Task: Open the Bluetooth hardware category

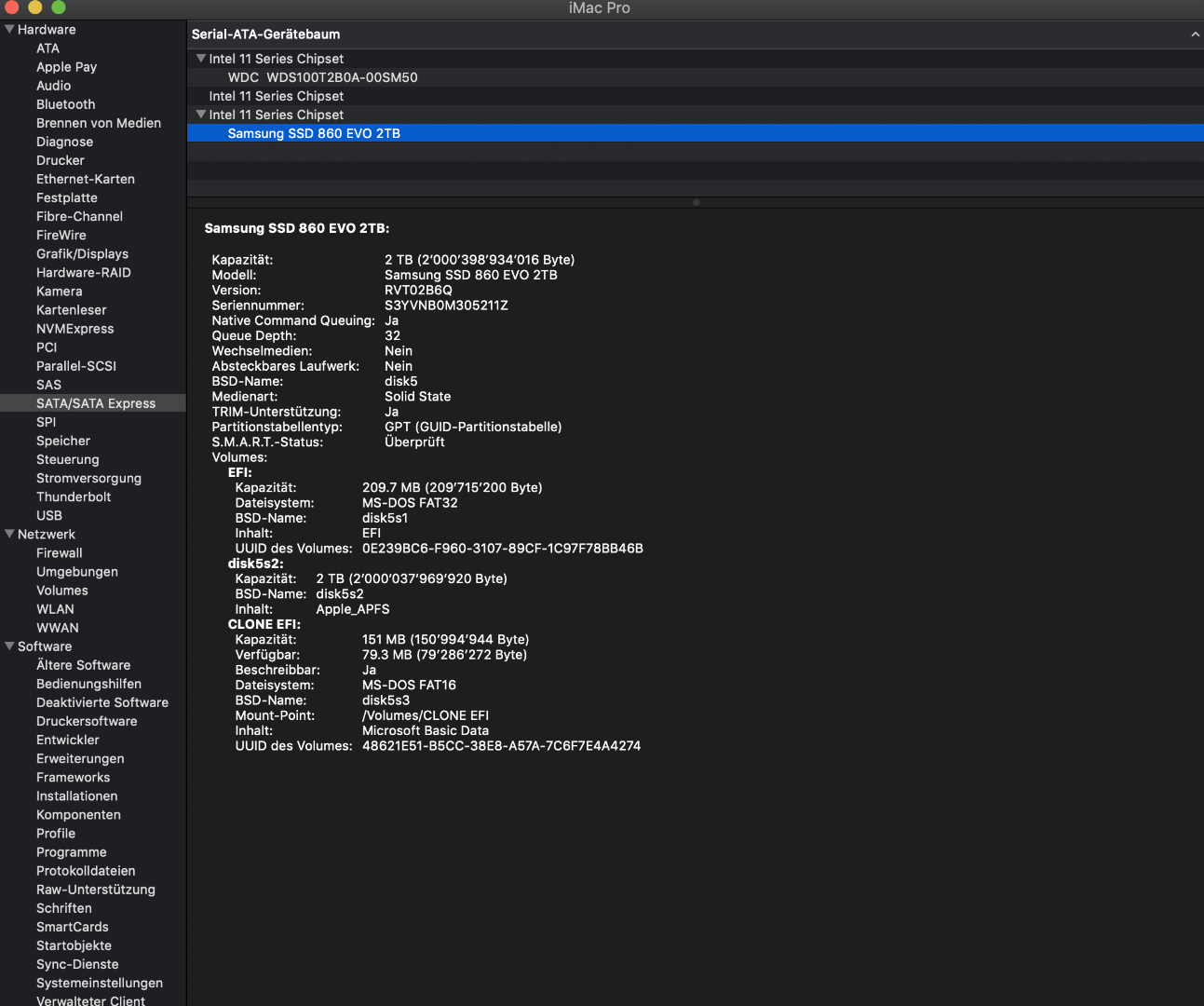Action: click(65, 104)
